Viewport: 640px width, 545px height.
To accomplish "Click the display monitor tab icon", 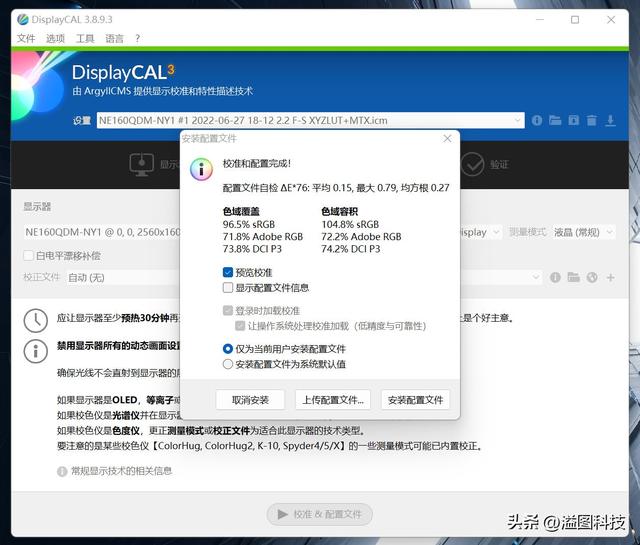I will pos(141,165).
